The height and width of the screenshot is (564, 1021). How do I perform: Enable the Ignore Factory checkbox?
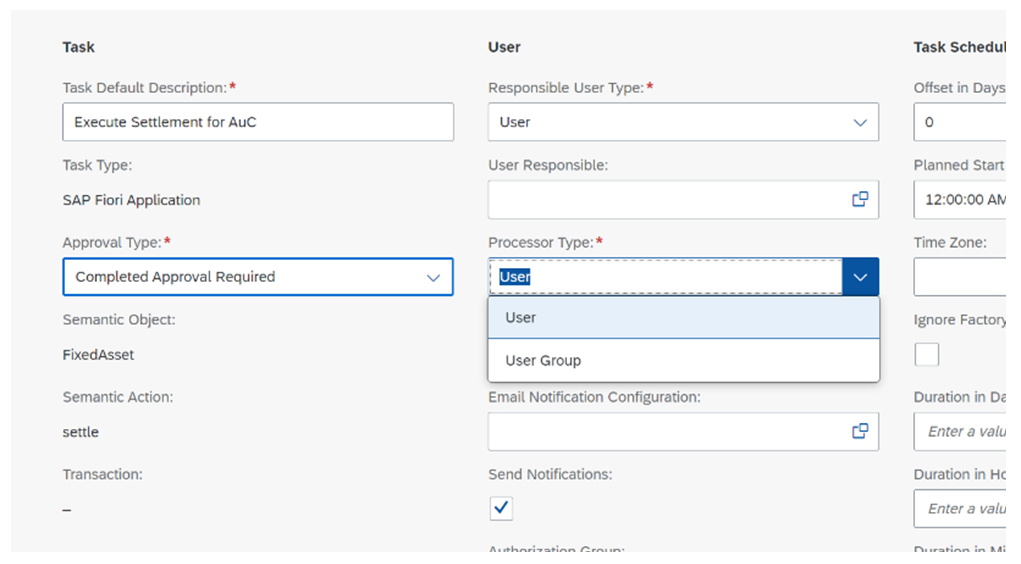(x=927, y=354)
